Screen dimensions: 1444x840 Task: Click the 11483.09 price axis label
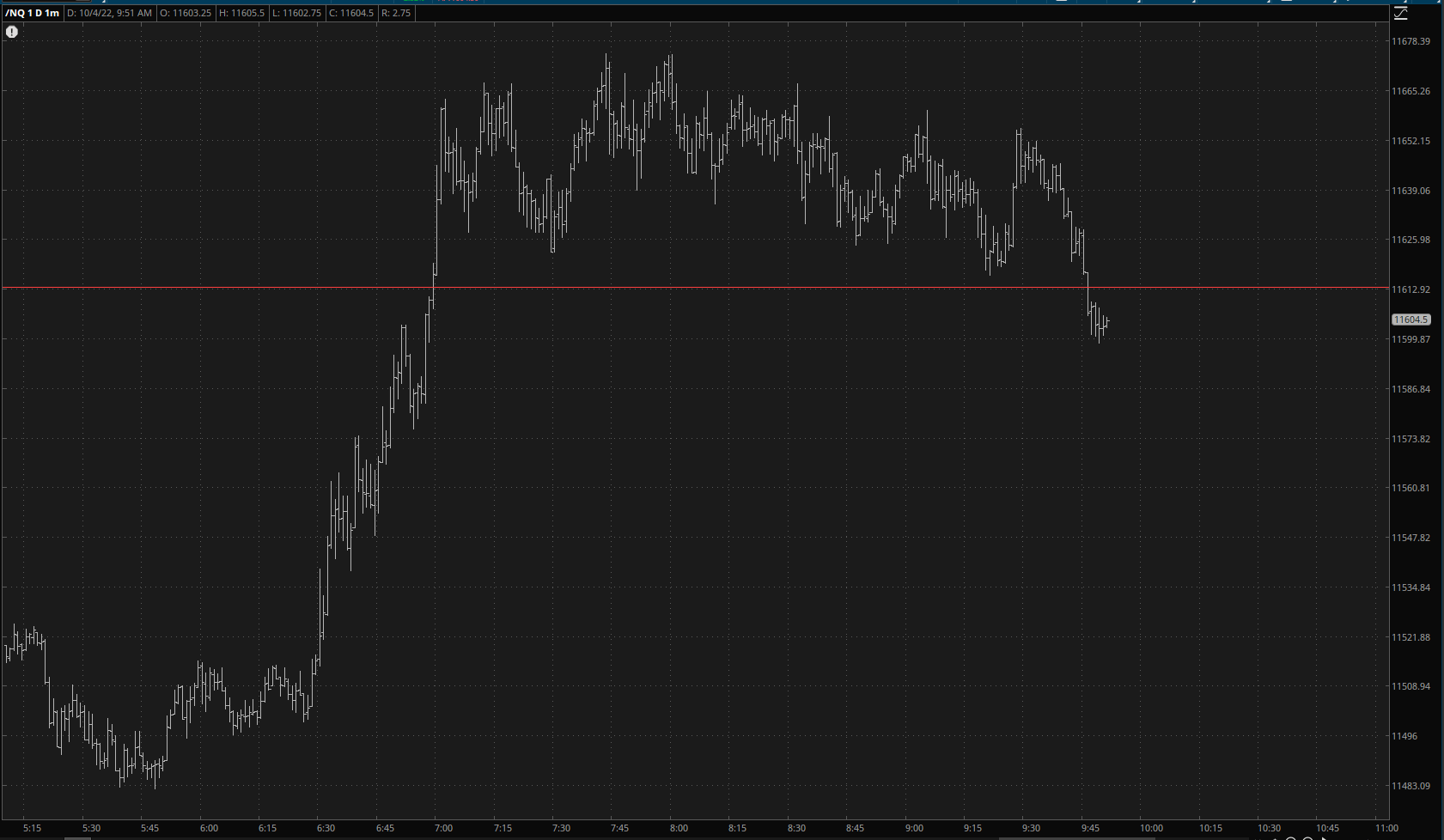tap(1410, 786)
